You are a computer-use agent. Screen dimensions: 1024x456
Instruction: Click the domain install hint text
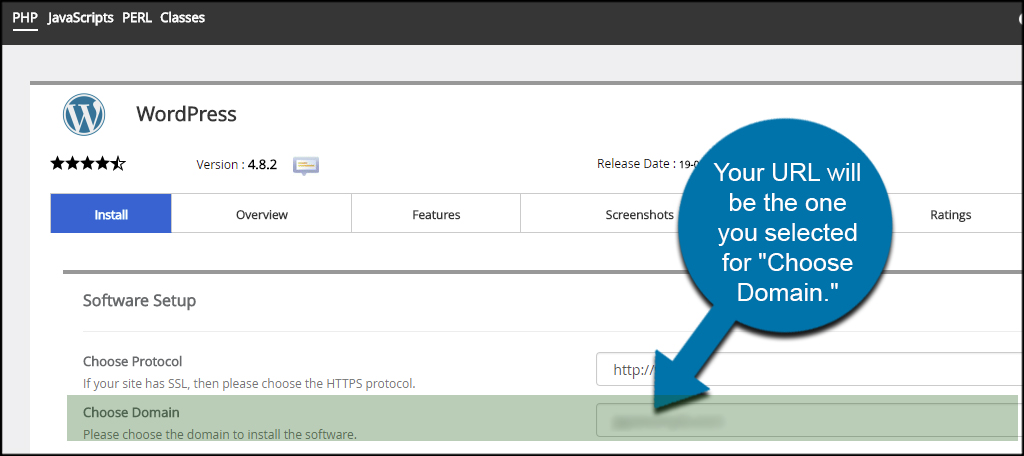pos(219,434)
